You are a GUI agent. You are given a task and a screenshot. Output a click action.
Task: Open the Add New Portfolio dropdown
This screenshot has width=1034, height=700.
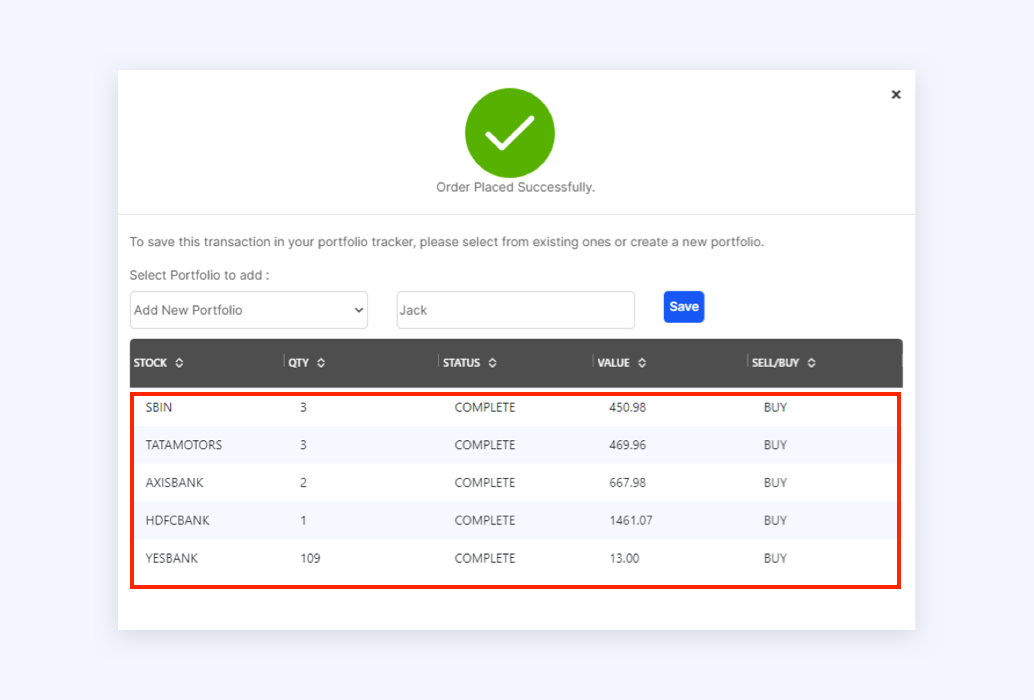tap(249, 310)
